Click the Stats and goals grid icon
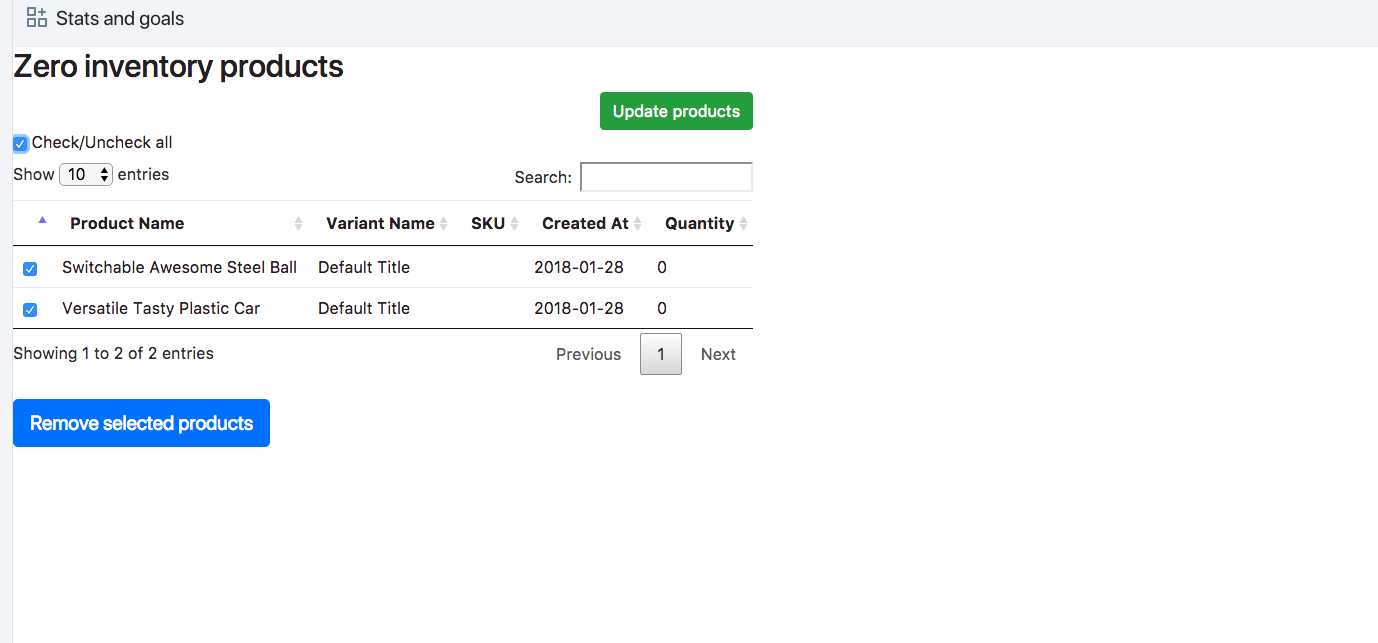1378x643 pixels. [x=37, y=17]
